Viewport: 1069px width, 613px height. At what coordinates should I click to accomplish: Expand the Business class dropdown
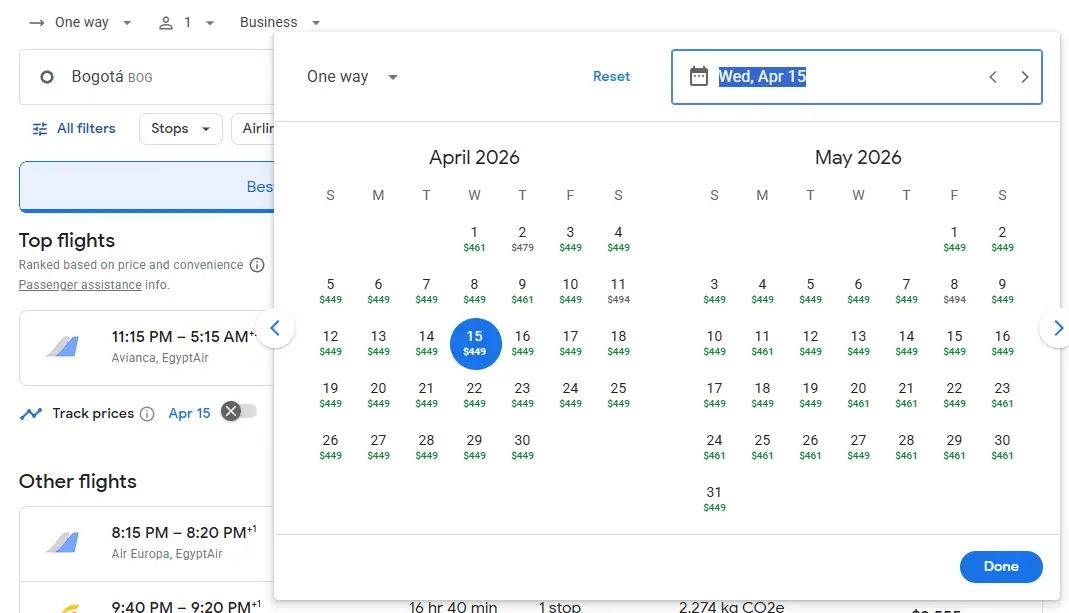[280, 22]
